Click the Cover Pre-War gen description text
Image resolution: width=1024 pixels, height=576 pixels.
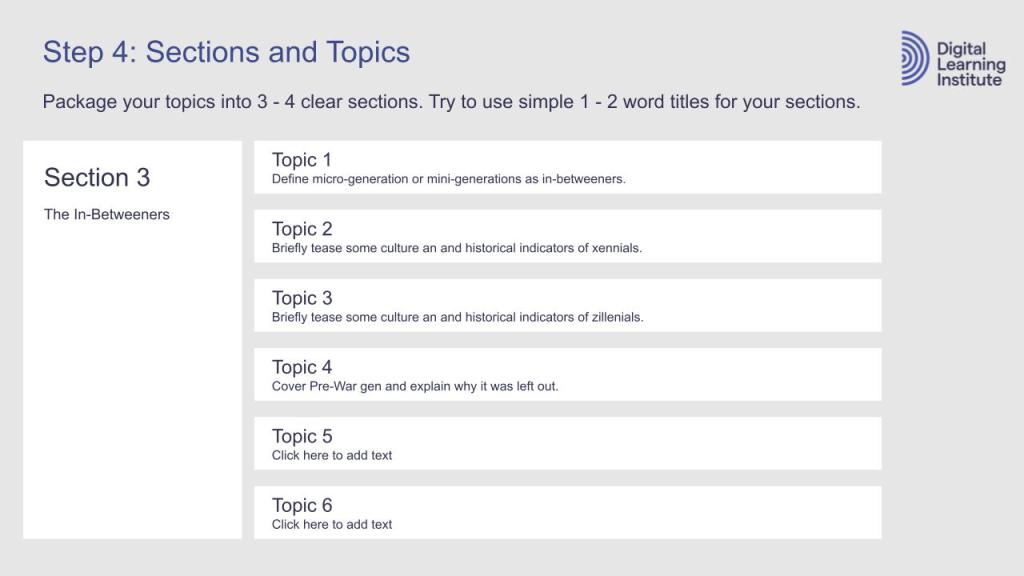pyautogui.click(x=415, y=386)
